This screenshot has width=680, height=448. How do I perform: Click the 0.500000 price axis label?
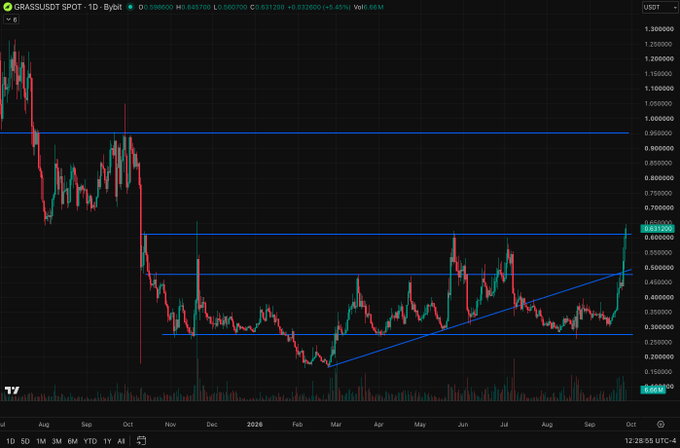tap(659, 268)
